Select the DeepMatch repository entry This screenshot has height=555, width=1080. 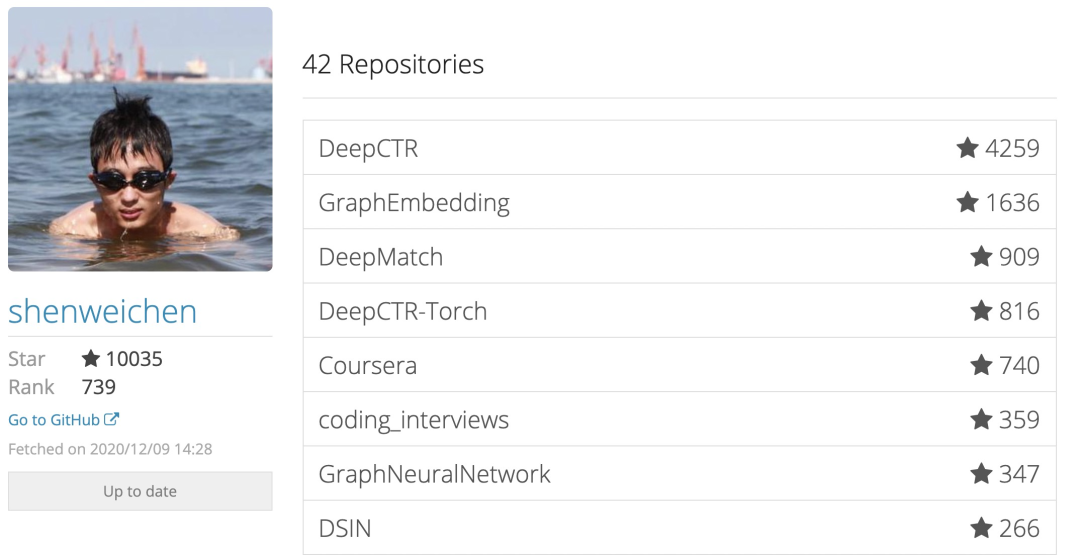coord(380,257)
